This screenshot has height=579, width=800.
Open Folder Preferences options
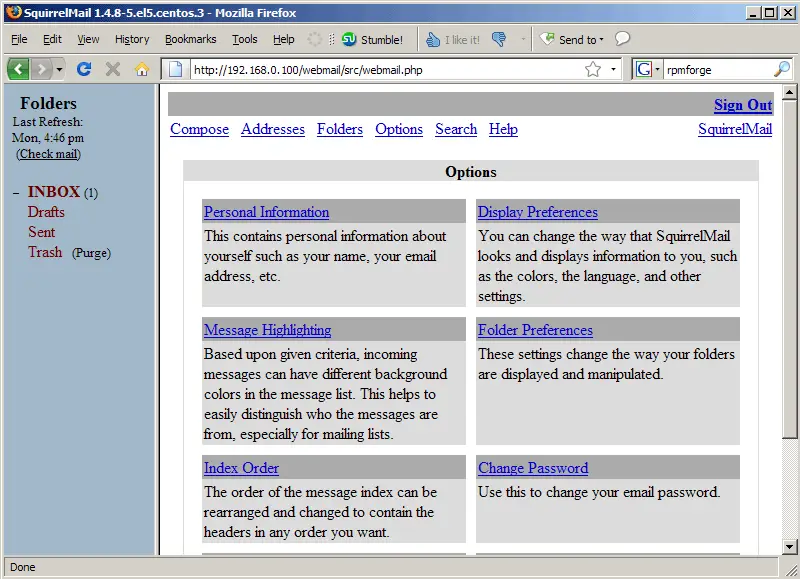coord(535,330)
